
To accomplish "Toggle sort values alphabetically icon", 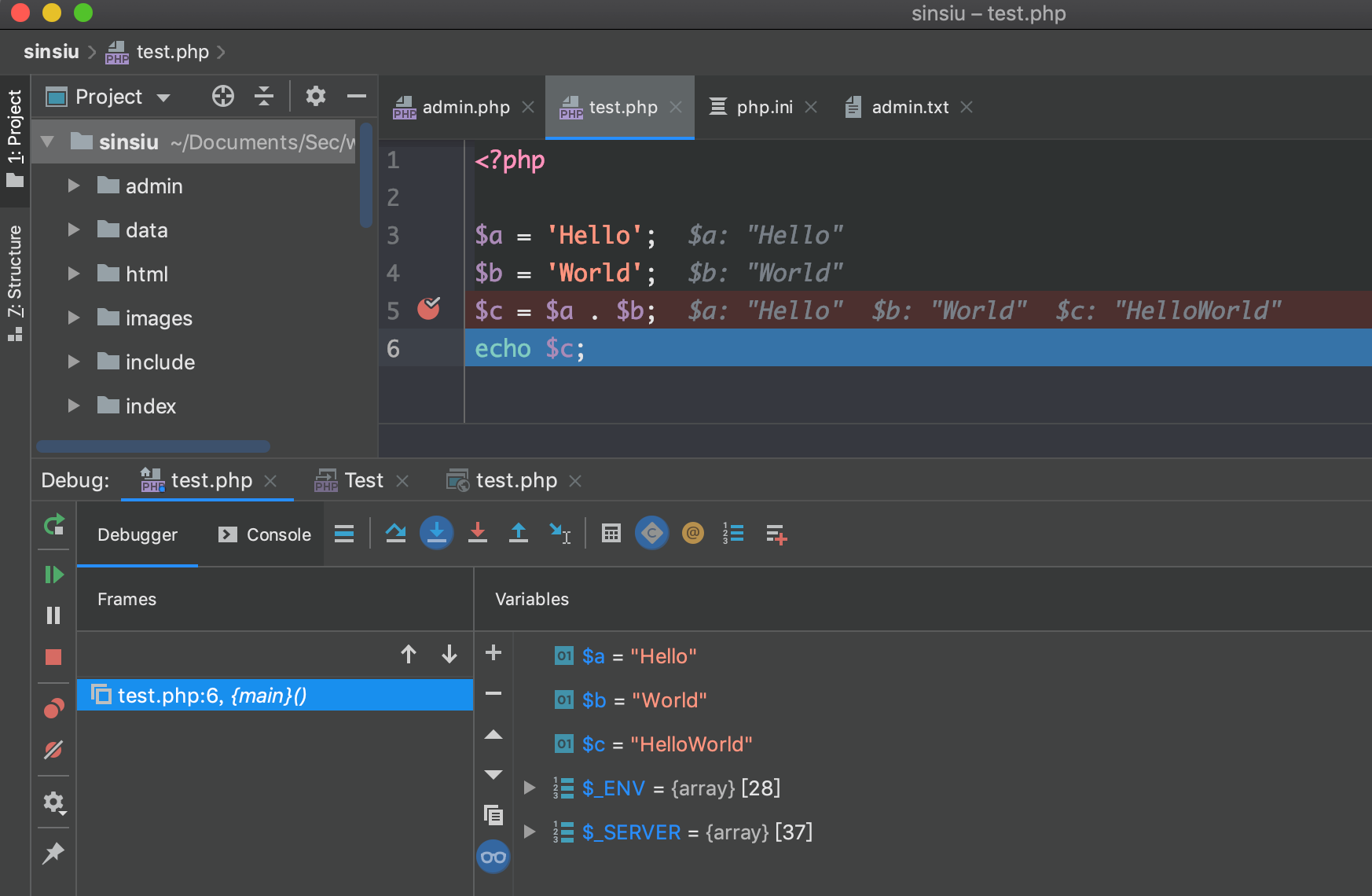I will [x=734, y=534].
